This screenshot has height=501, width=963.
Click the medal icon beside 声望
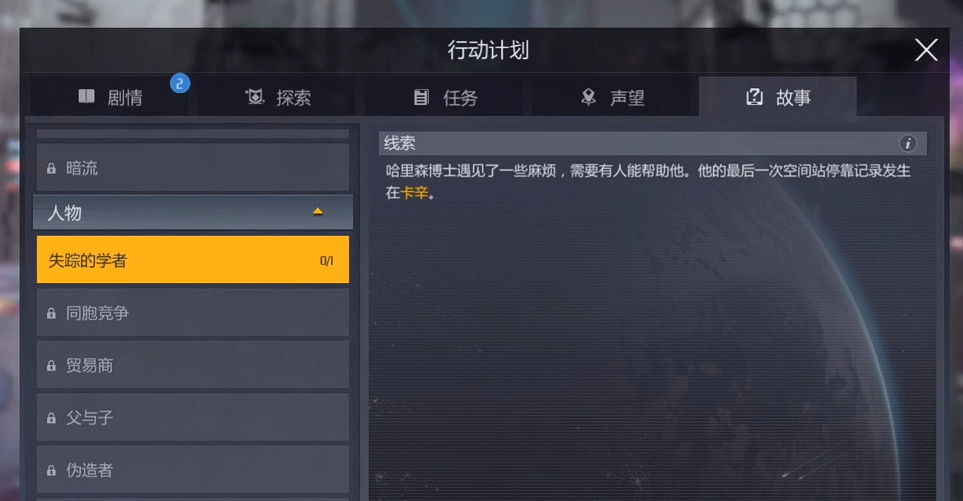588,97
